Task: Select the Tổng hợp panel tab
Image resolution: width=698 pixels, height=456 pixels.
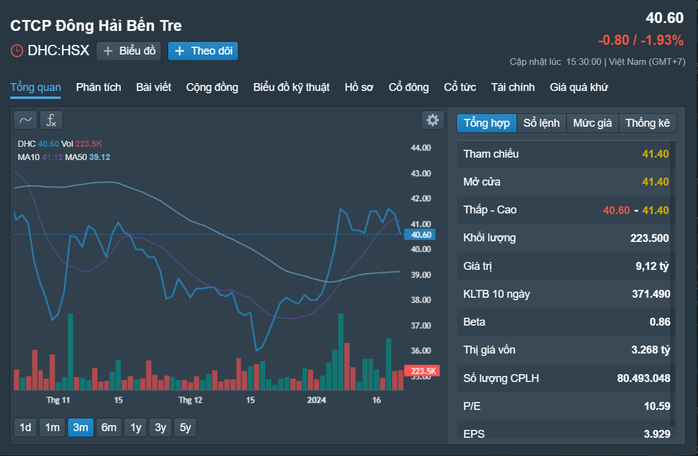Action: point(487,123)
